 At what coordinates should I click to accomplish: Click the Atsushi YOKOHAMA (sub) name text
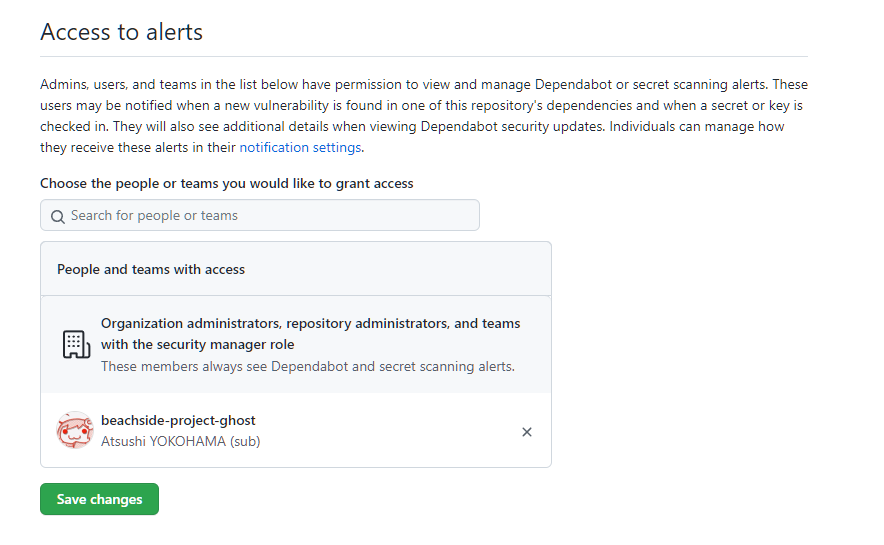180,441
